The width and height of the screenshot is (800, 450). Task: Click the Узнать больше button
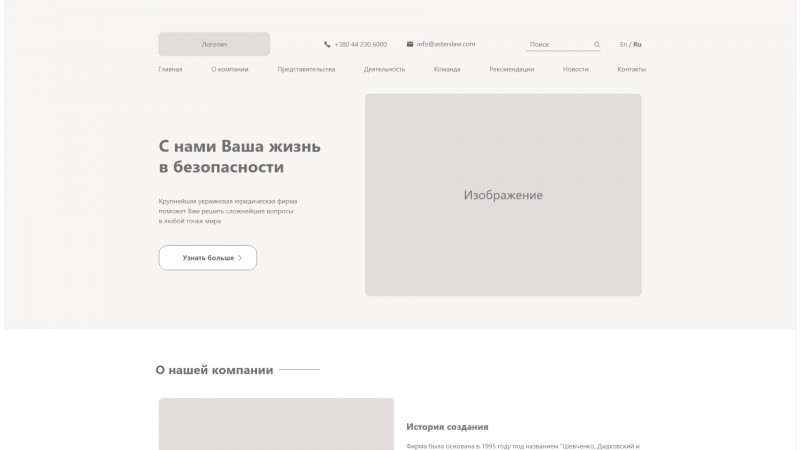208,258
